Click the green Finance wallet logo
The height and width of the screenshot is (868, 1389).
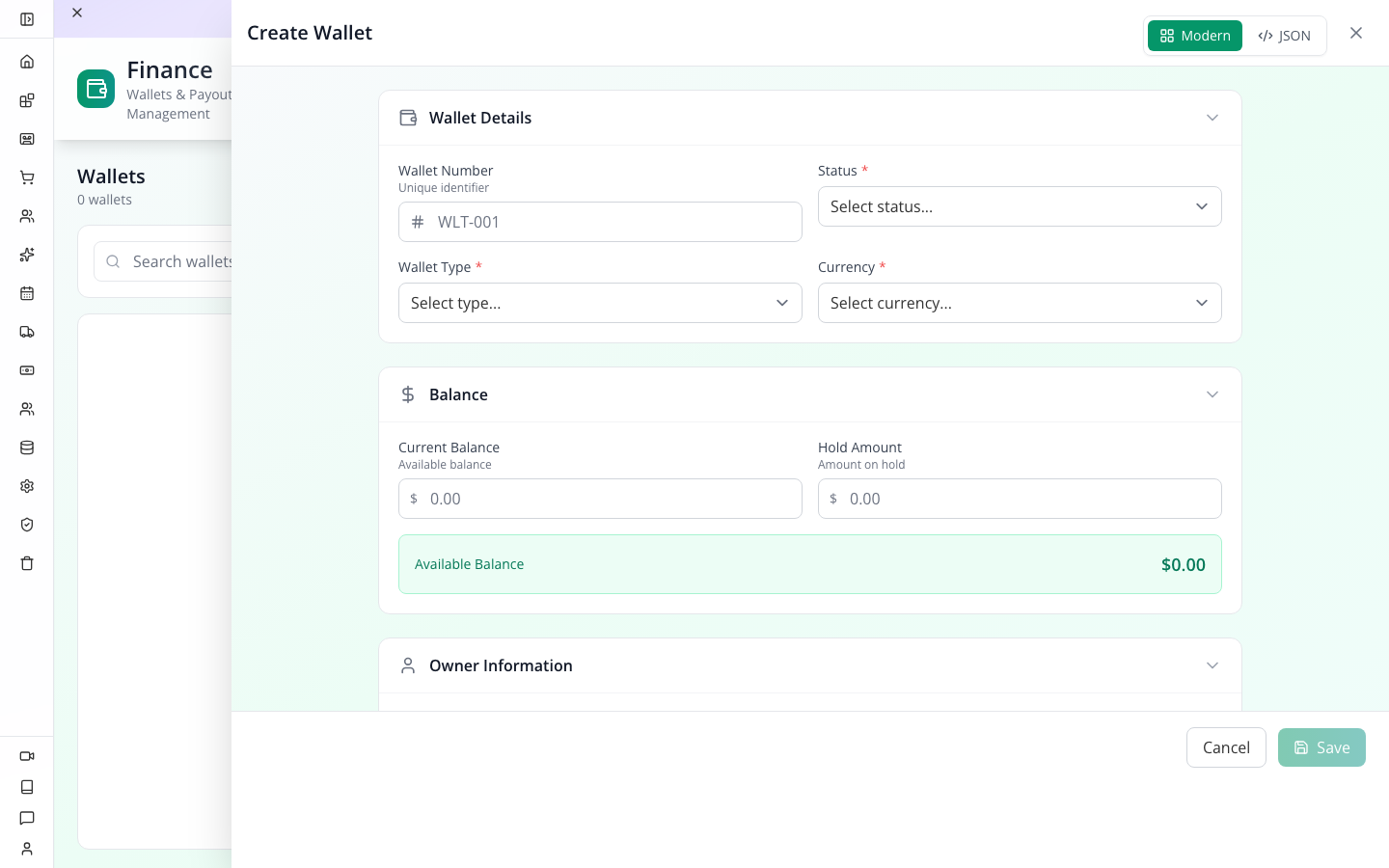click(96, 89)
